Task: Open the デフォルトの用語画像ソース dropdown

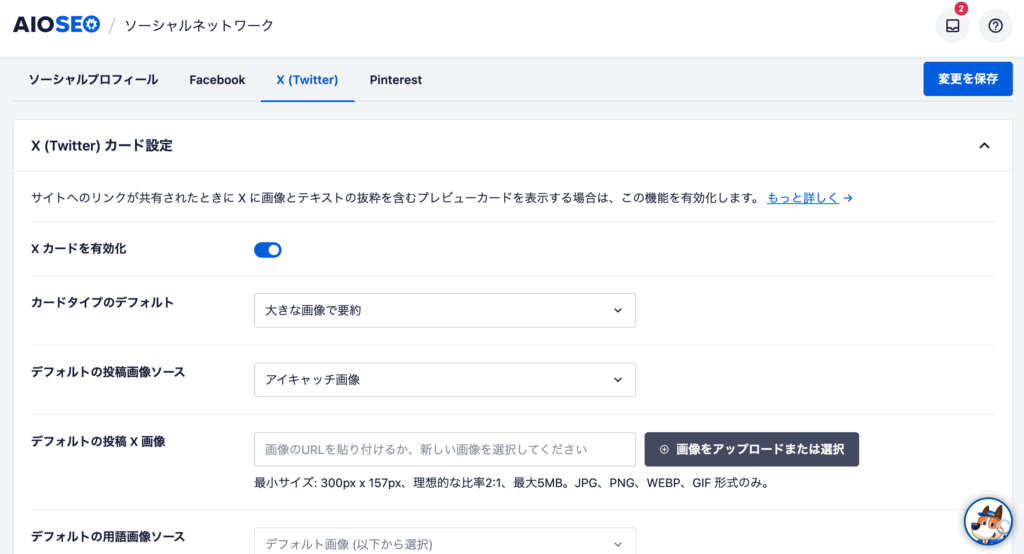Action: (445, 542)
